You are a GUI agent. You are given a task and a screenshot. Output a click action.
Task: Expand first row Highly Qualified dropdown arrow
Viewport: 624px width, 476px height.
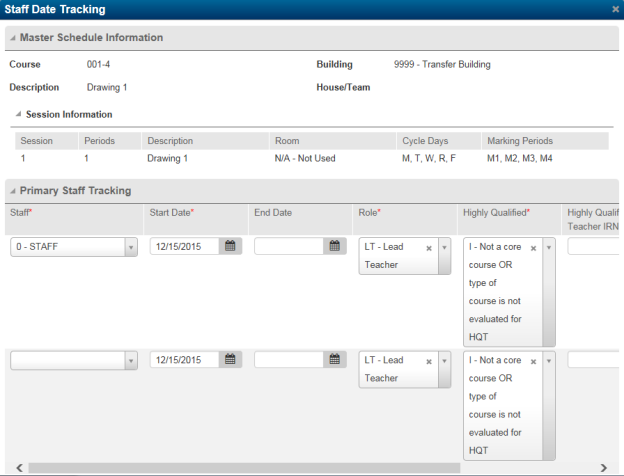point(548,247)
